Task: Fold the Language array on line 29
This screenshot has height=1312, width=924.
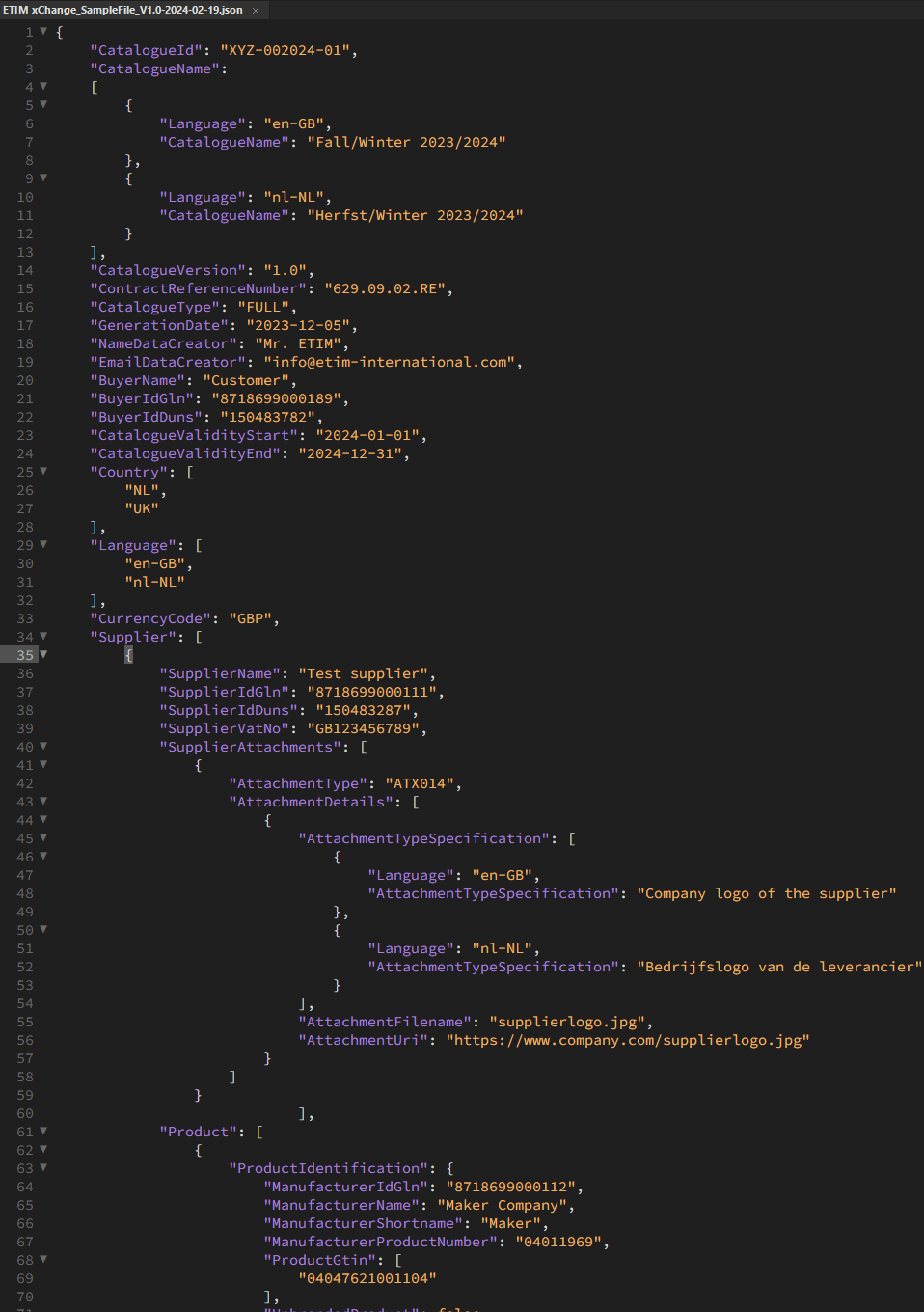Action: coord(43,544)
